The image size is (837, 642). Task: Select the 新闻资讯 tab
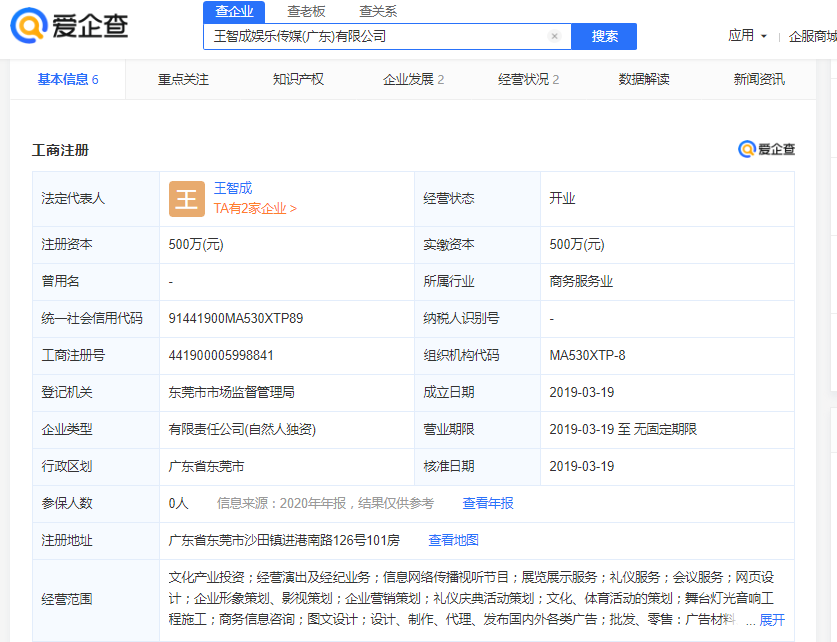tap(759, 80)
